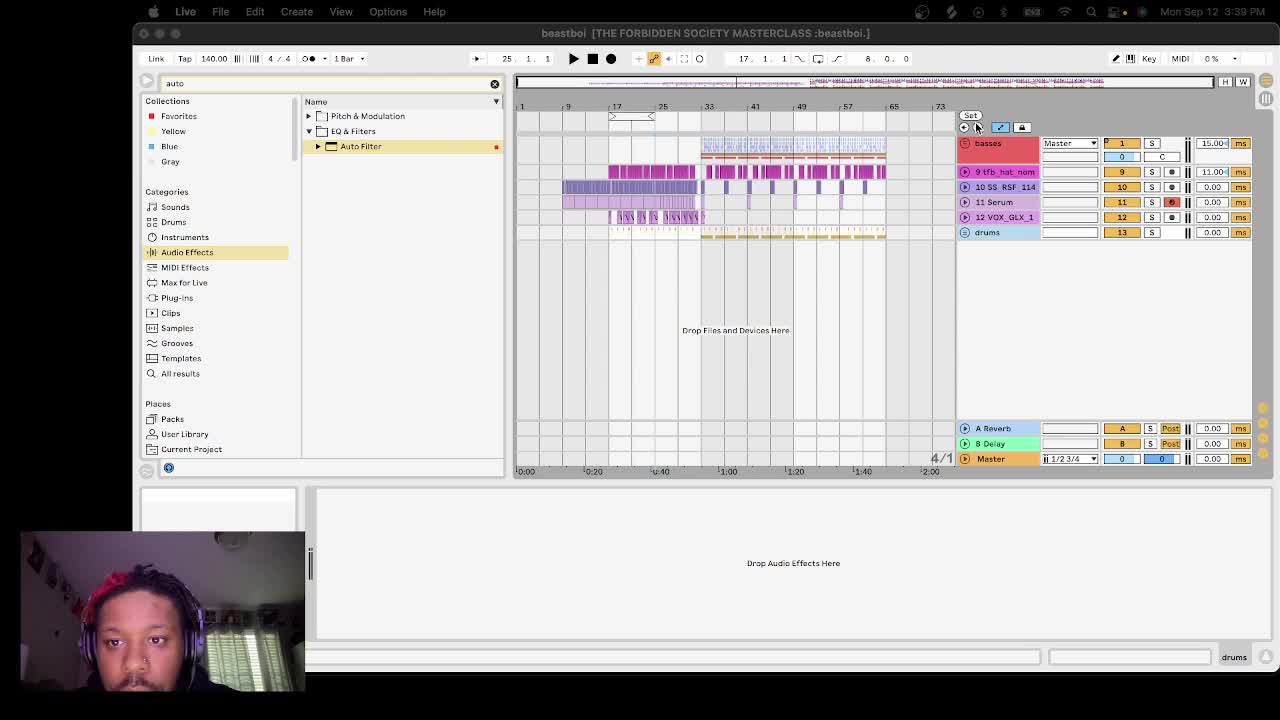Toggle track activator 12 for VOX_GLX_1

pyautogui.click(x=1122, y=217)
